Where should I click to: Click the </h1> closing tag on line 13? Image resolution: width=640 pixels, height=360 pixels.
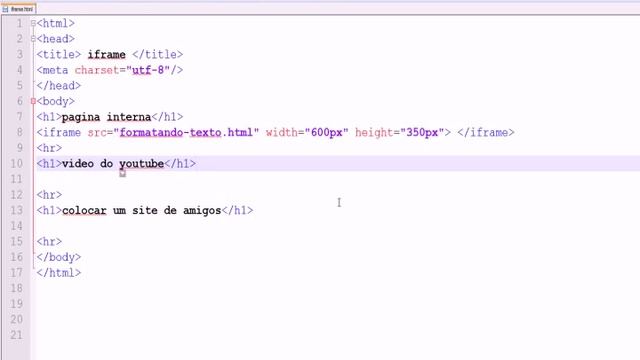coord(238,211)
